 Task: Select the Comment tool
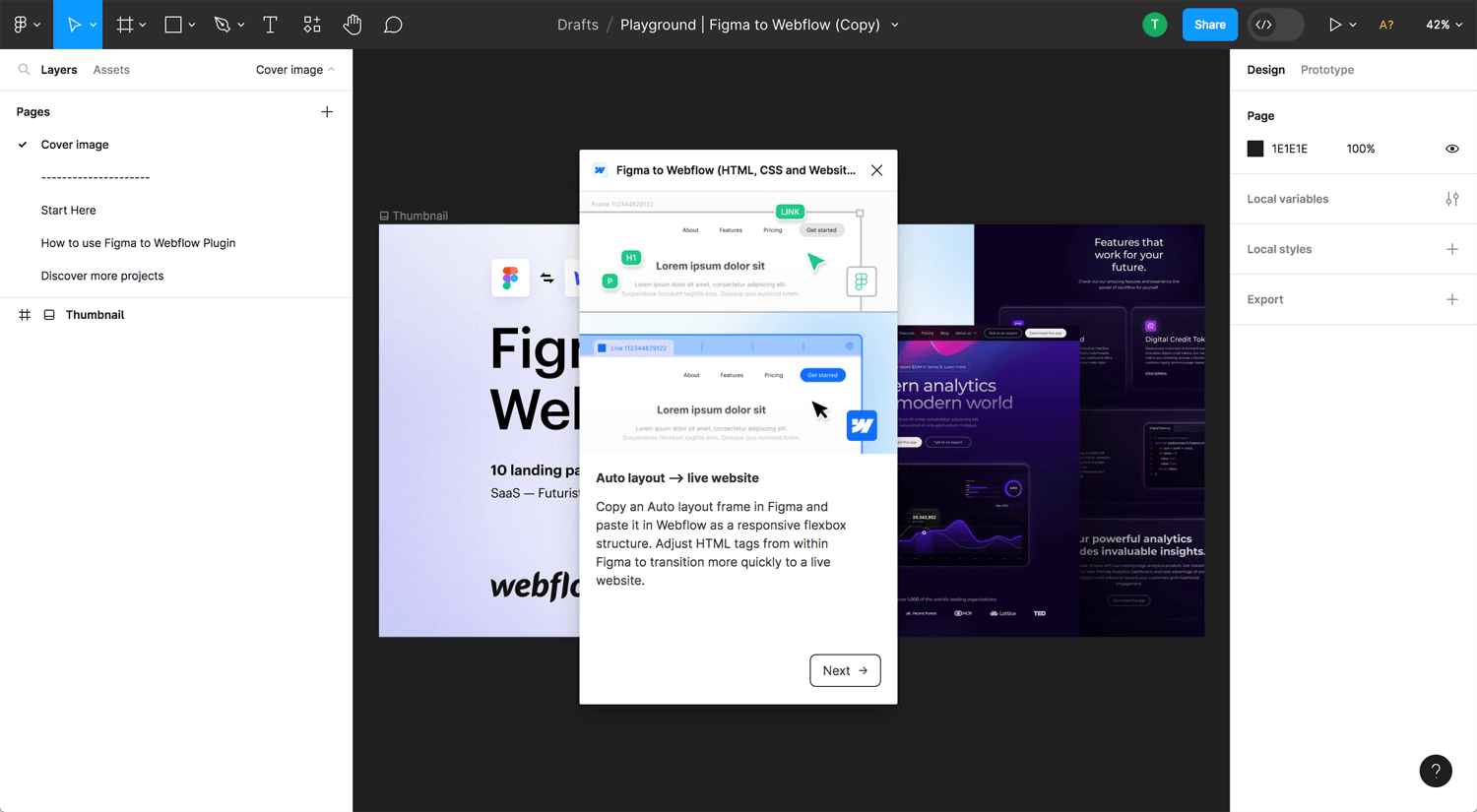[x=393, y=25]
